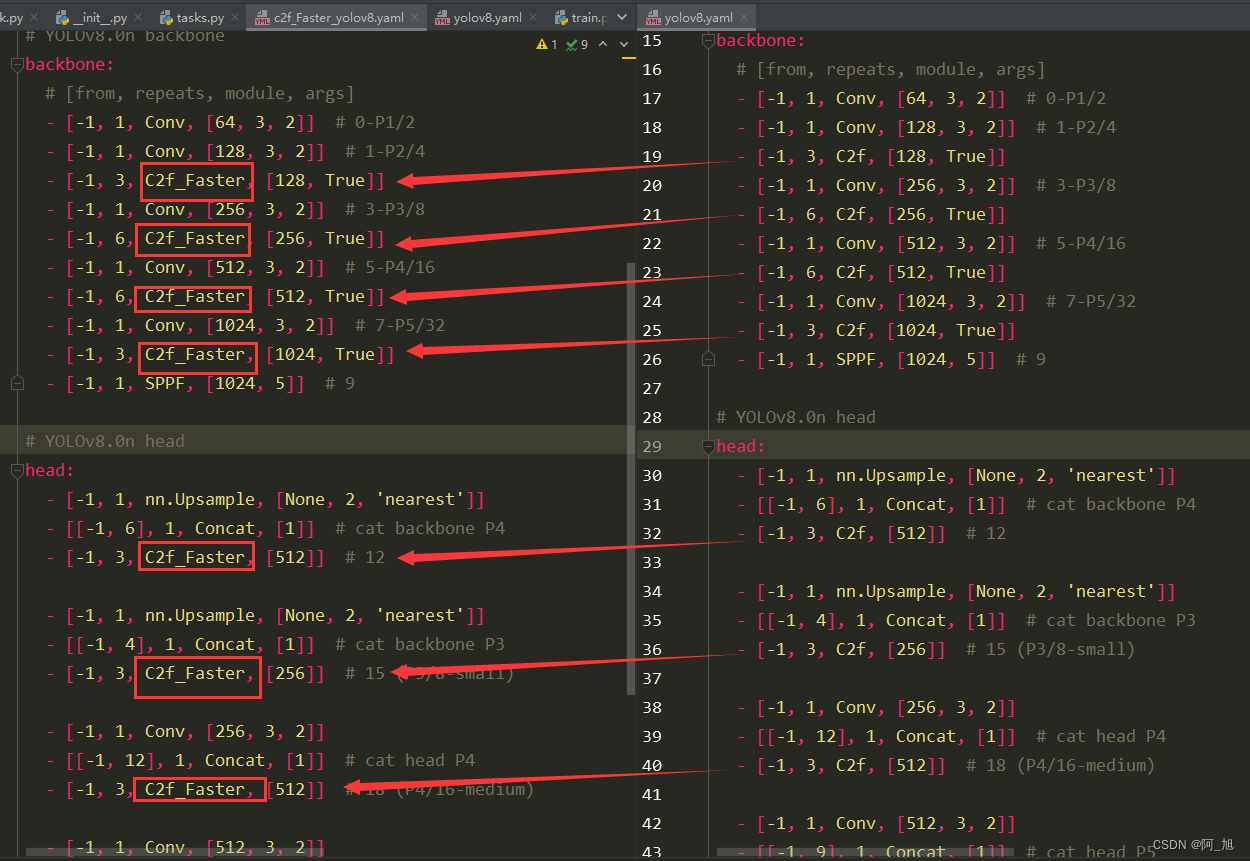Screen dimensions: 1250x861
Task: Click line number 40 in right gutter
Action: 652,765
